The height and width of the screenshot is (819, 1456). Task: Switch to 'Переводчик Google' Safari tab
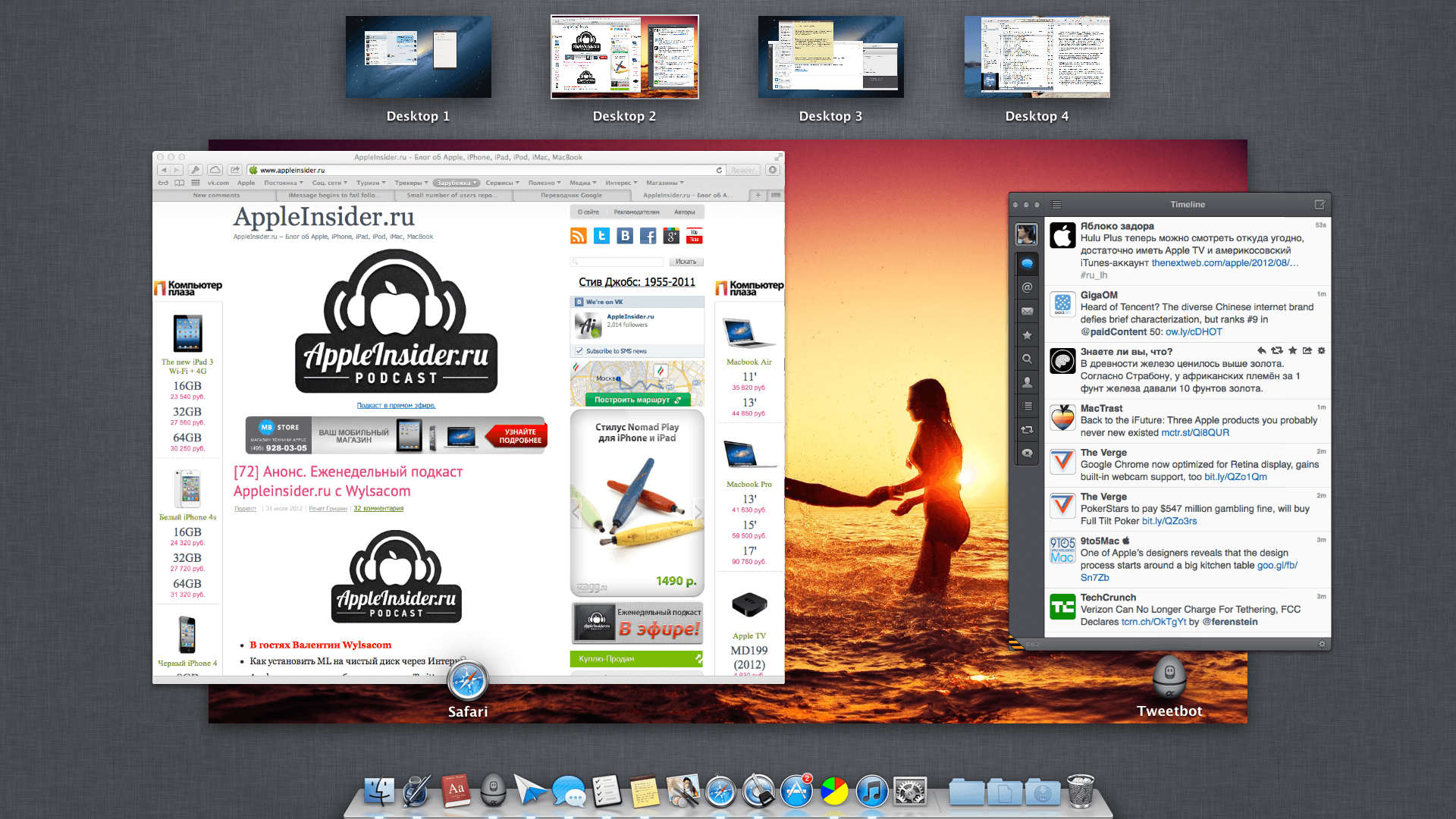pyautogui.click(x=571, y=196)
